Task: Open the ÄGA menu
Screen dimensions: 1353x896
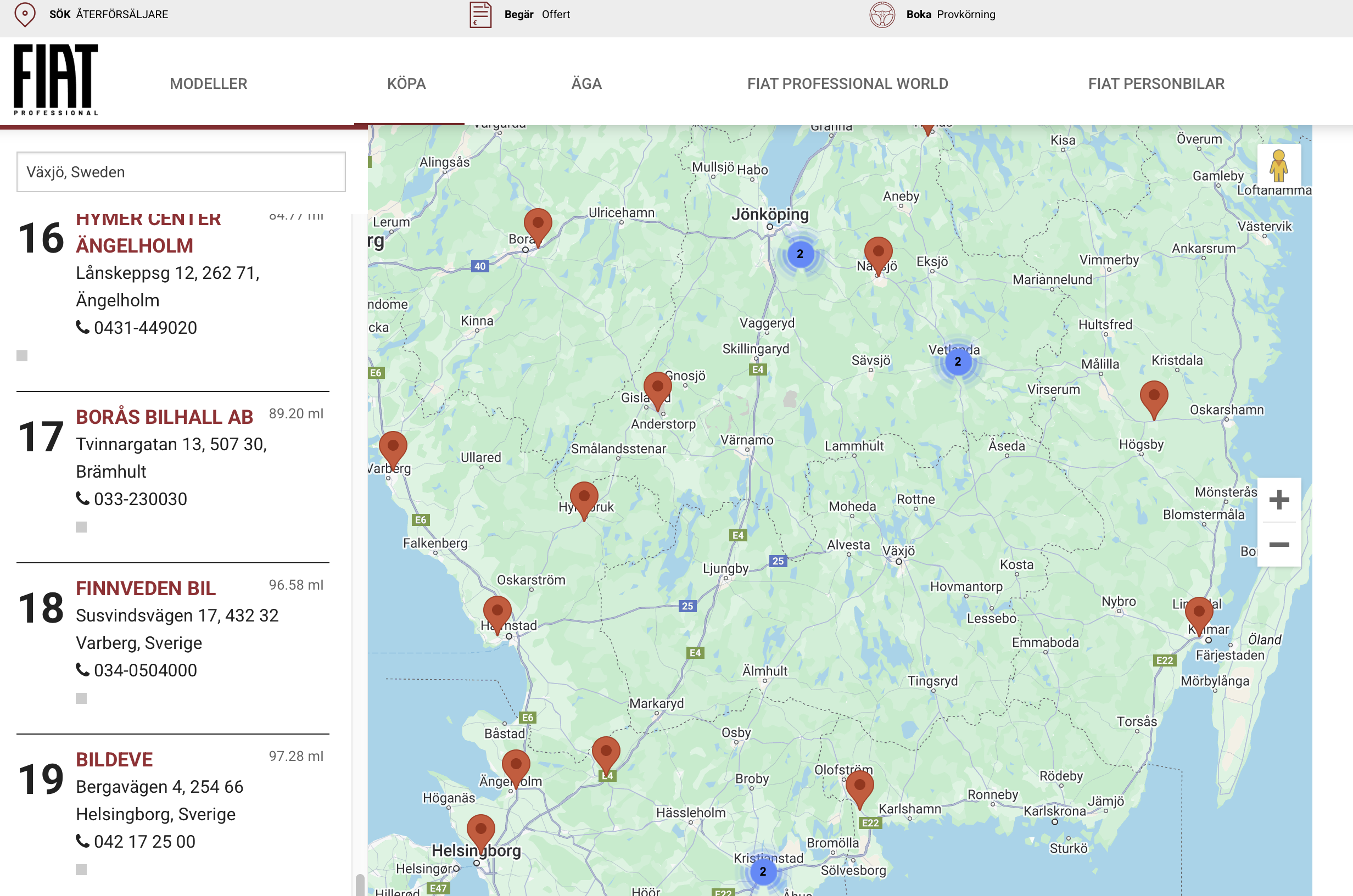Action: pos(586,83)
